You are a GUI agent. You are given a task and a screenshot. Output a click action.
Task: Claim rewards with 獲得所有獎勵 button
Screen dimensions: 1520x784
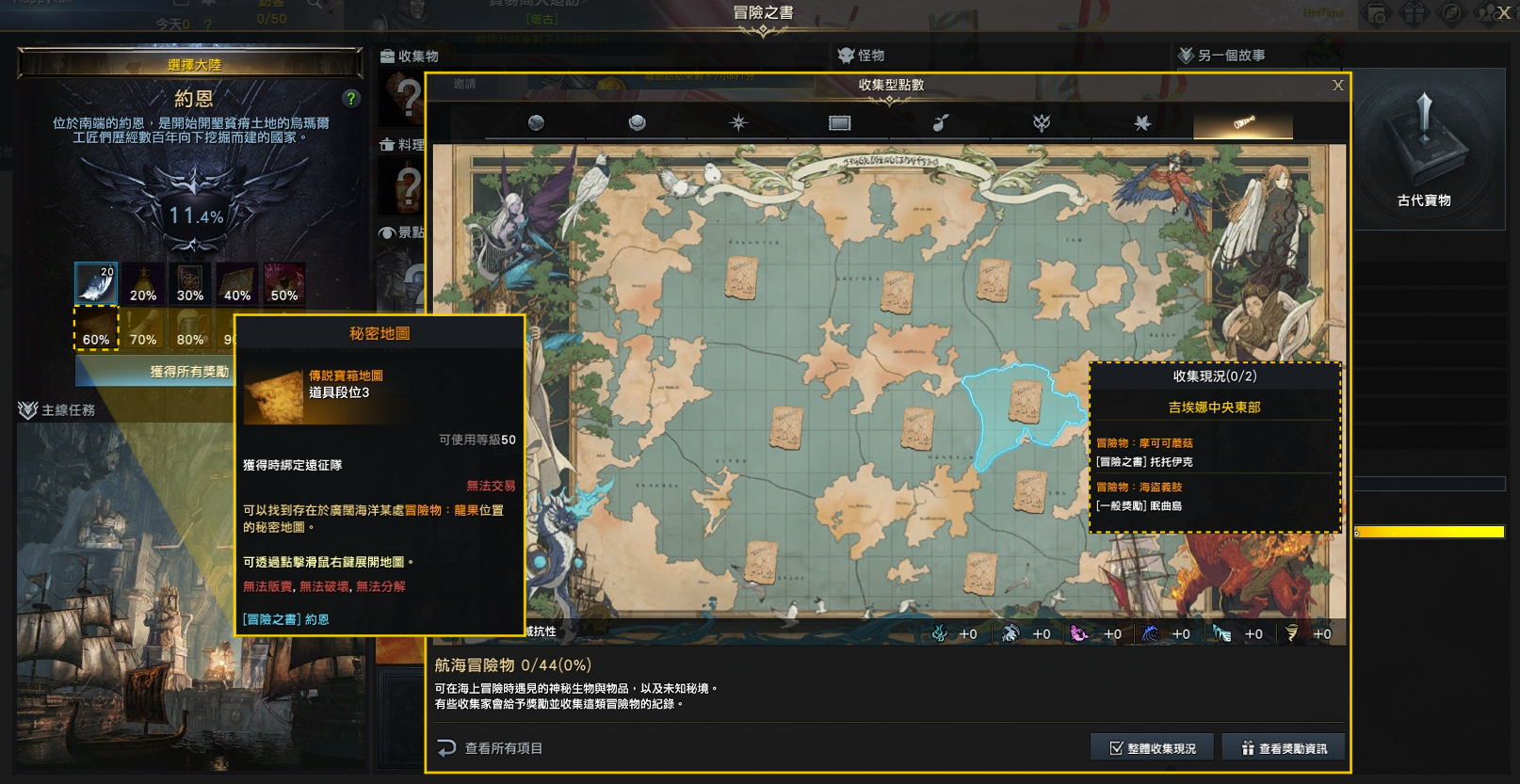pos(155,372)
